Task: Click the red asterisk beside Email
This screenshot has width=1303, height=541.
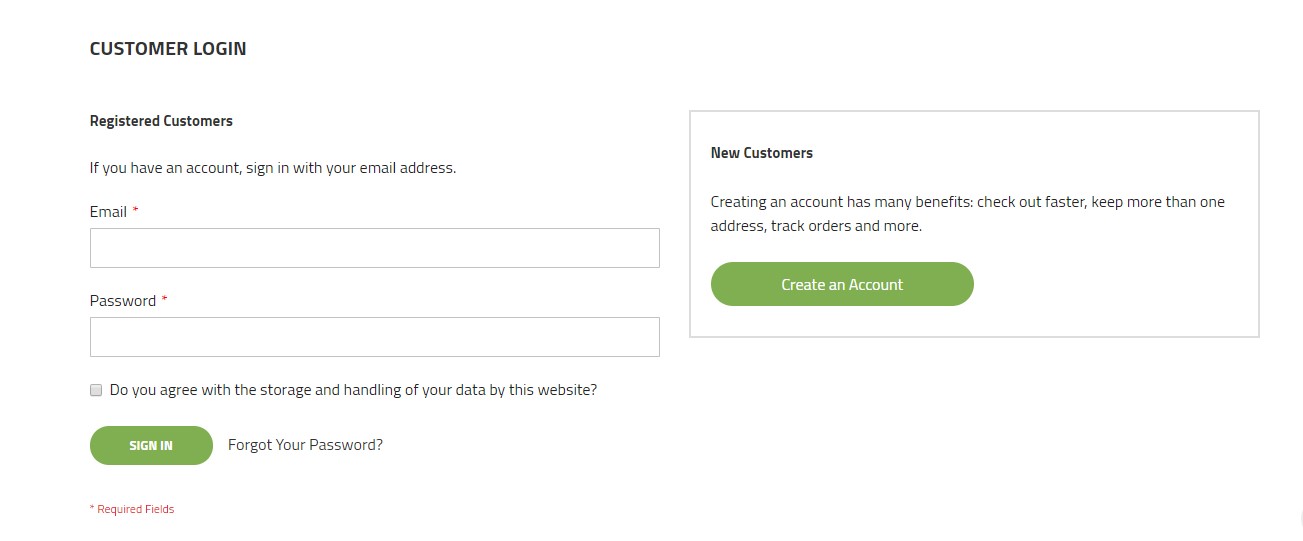Action: point(135,211)
